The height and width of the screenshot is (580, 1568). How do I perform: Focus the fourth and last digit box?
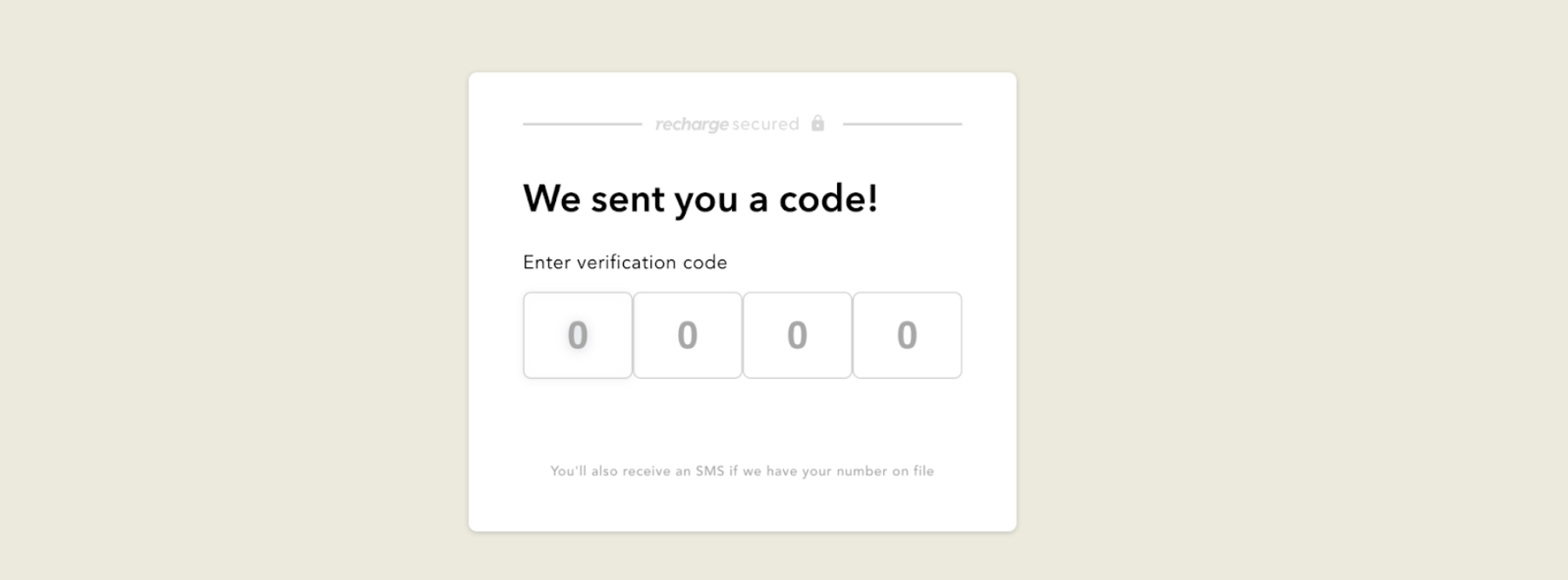click(x=907, y=335)
